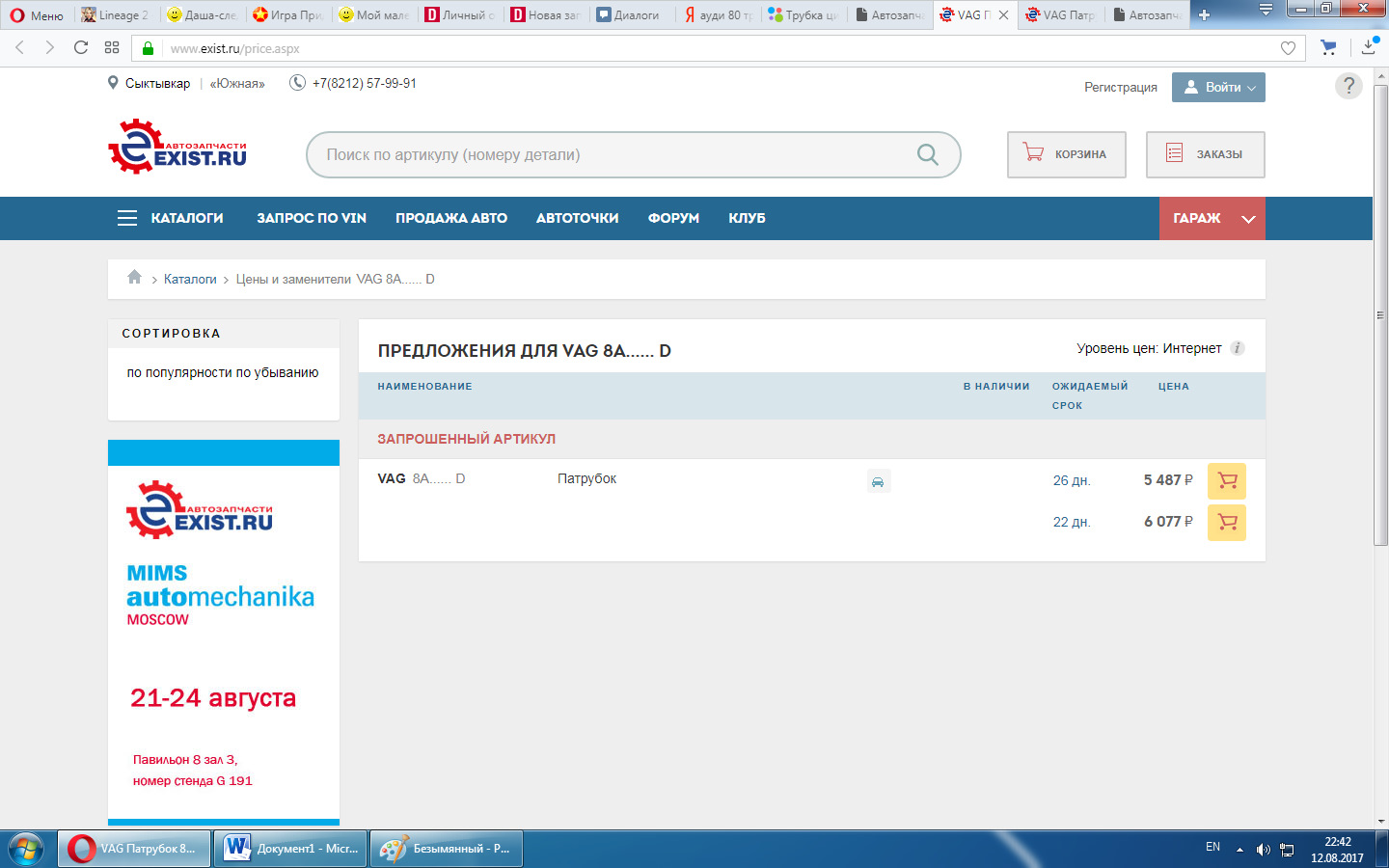Add the 6 077 ₽ offer to cart
1389x868 pixels.
click(1227, 522)
